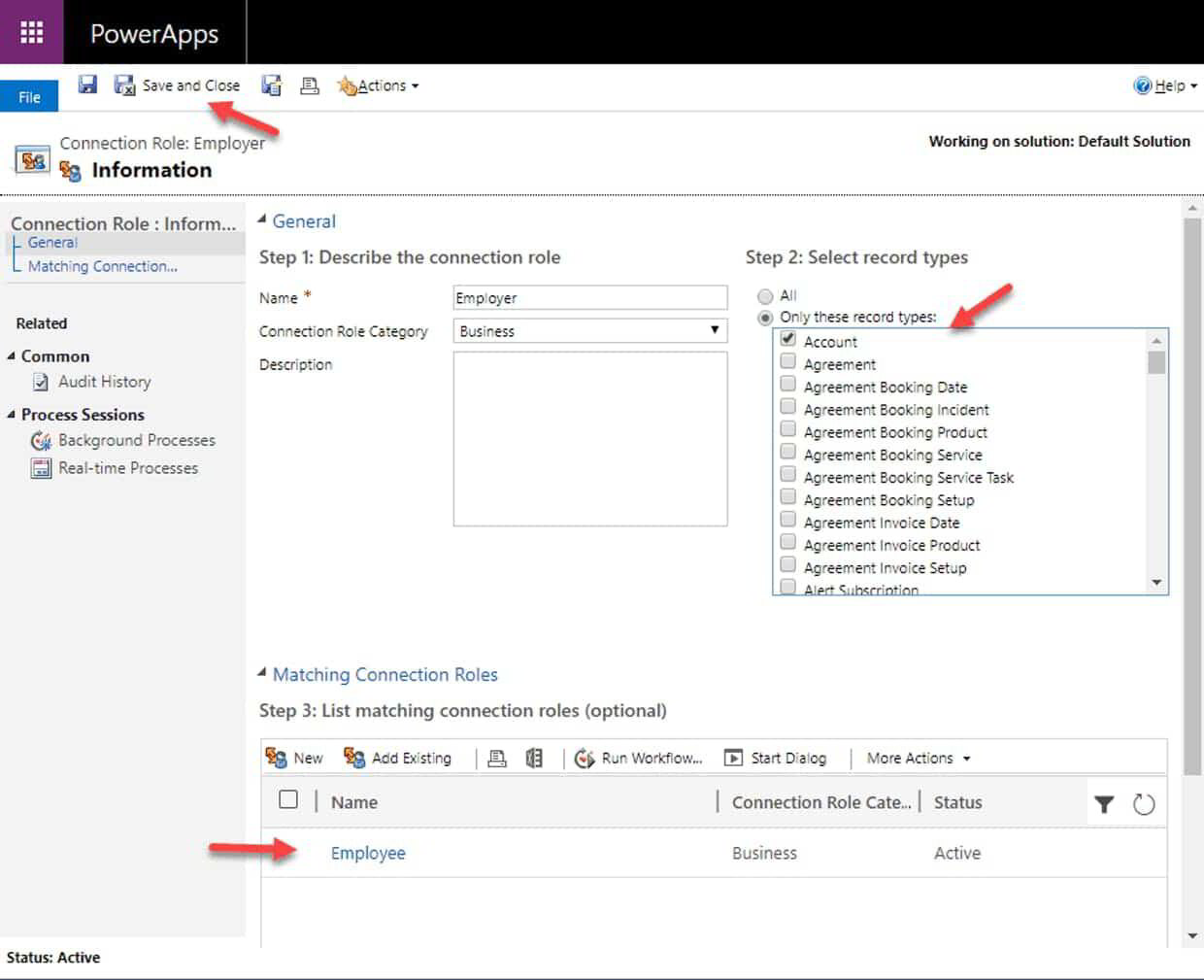Open the Connection Role Category dropdown

coord(717,330)
